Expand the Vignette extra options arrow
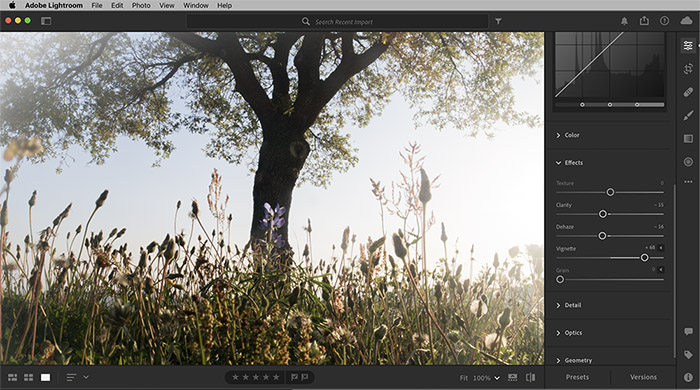 (x=661, y=248)
